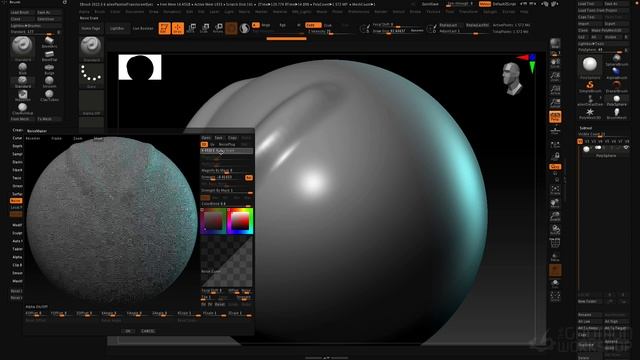Viewport: 640px width, 360px height.
Task: Select the BrendaArc brush thumbnail
Action: click(x=49, y=42)
